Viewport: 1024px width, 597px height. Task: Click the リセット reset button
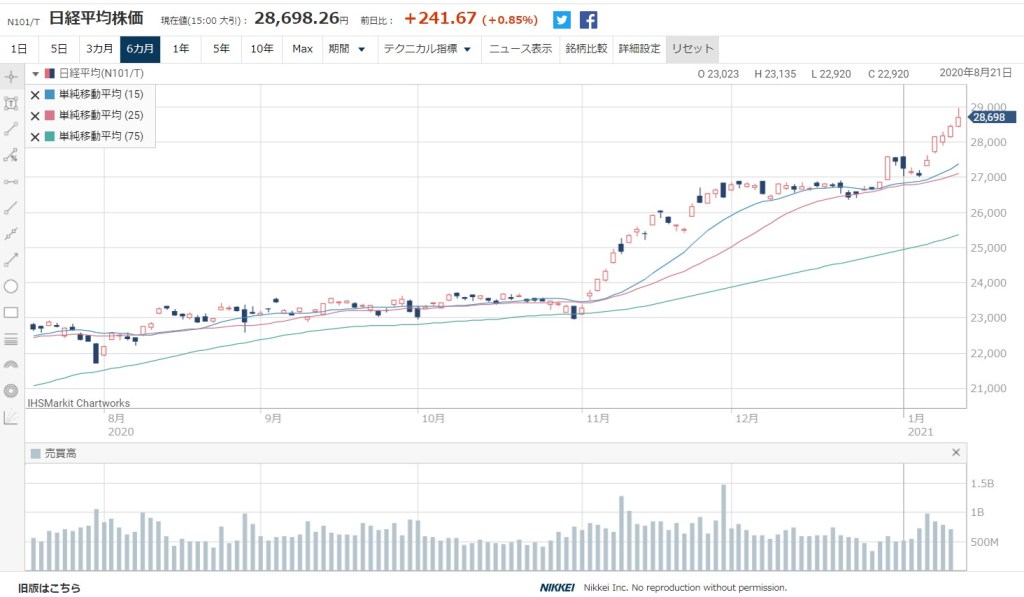[692, 49]
